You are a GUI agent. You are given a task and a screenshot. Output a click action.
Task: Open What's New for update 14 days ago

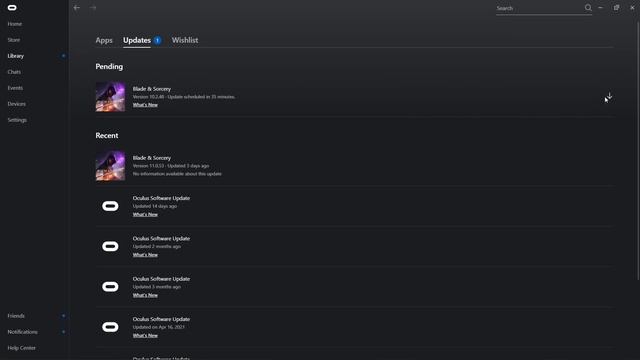[x=145, y=214]
